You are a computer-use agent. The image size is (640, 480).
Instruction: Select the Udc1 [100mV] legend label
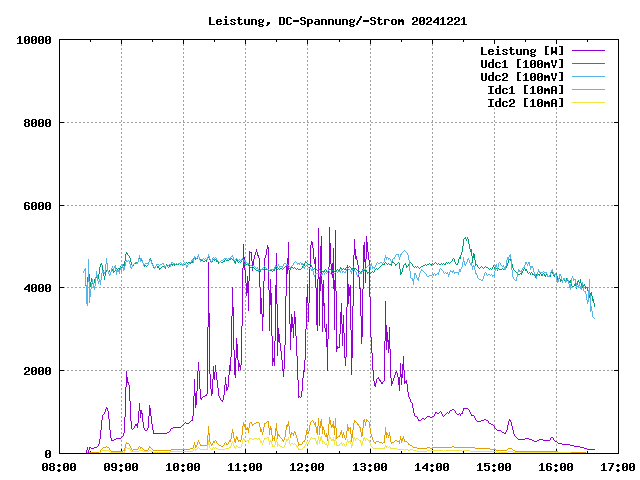pyautogui.click(x=522, y=64)
